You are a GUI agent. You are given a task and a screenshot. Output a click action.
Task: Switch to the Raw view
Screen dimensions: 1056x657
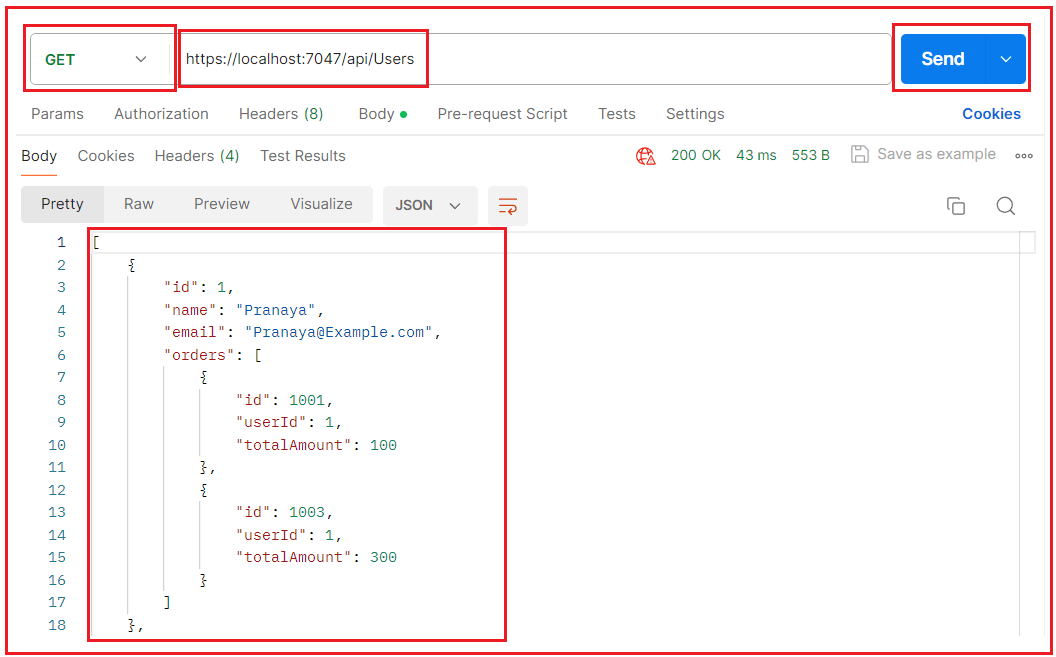[x=139, y=204]
